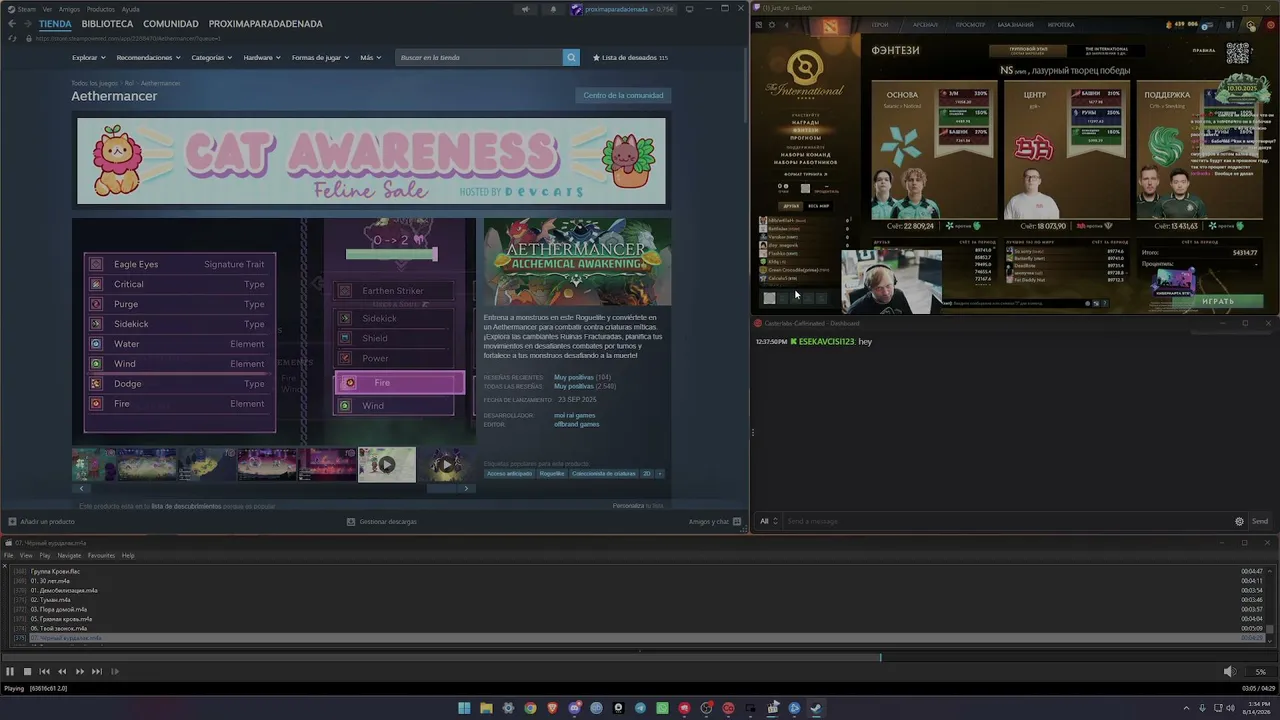
Task: Click Send arrow in Casterlabs chat
Action: pos(1259,521)
